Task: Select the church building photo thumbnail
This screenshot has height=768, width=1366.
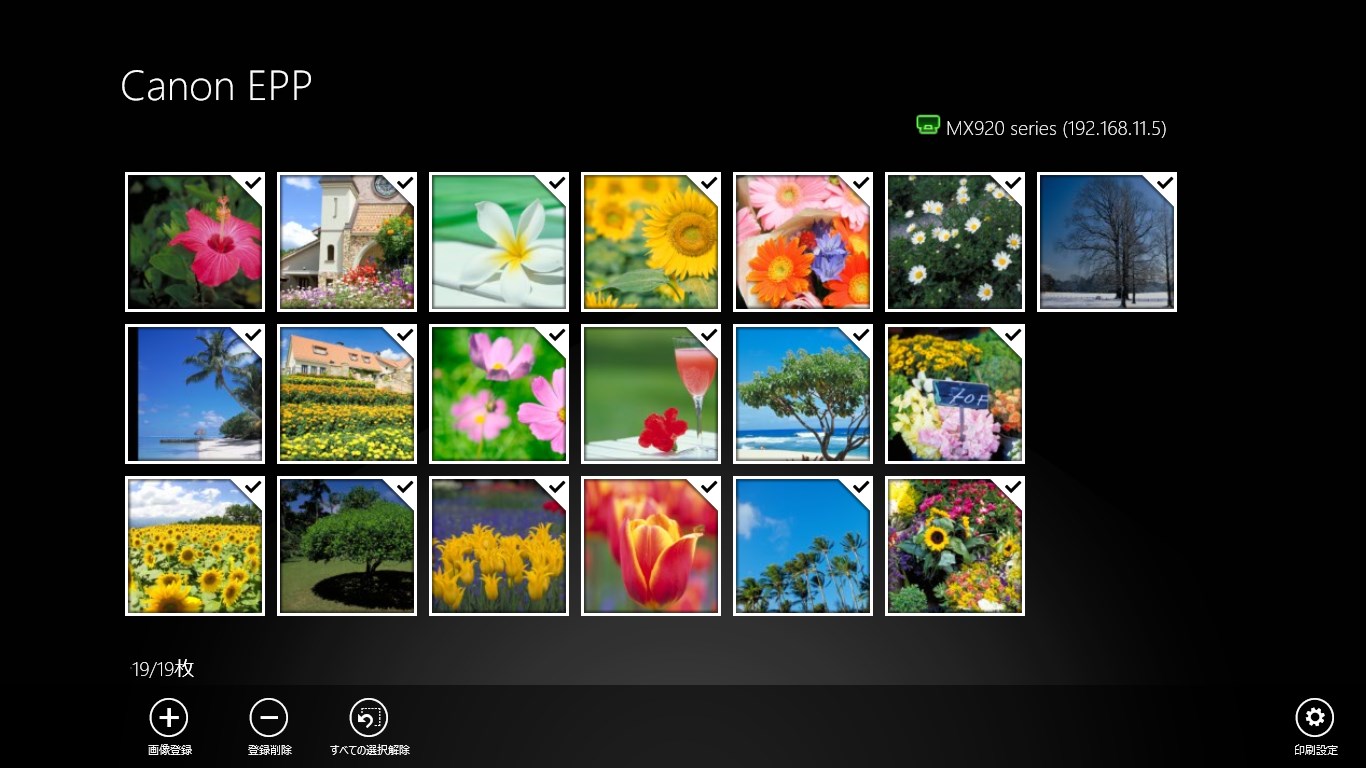Action: [347, 242]
